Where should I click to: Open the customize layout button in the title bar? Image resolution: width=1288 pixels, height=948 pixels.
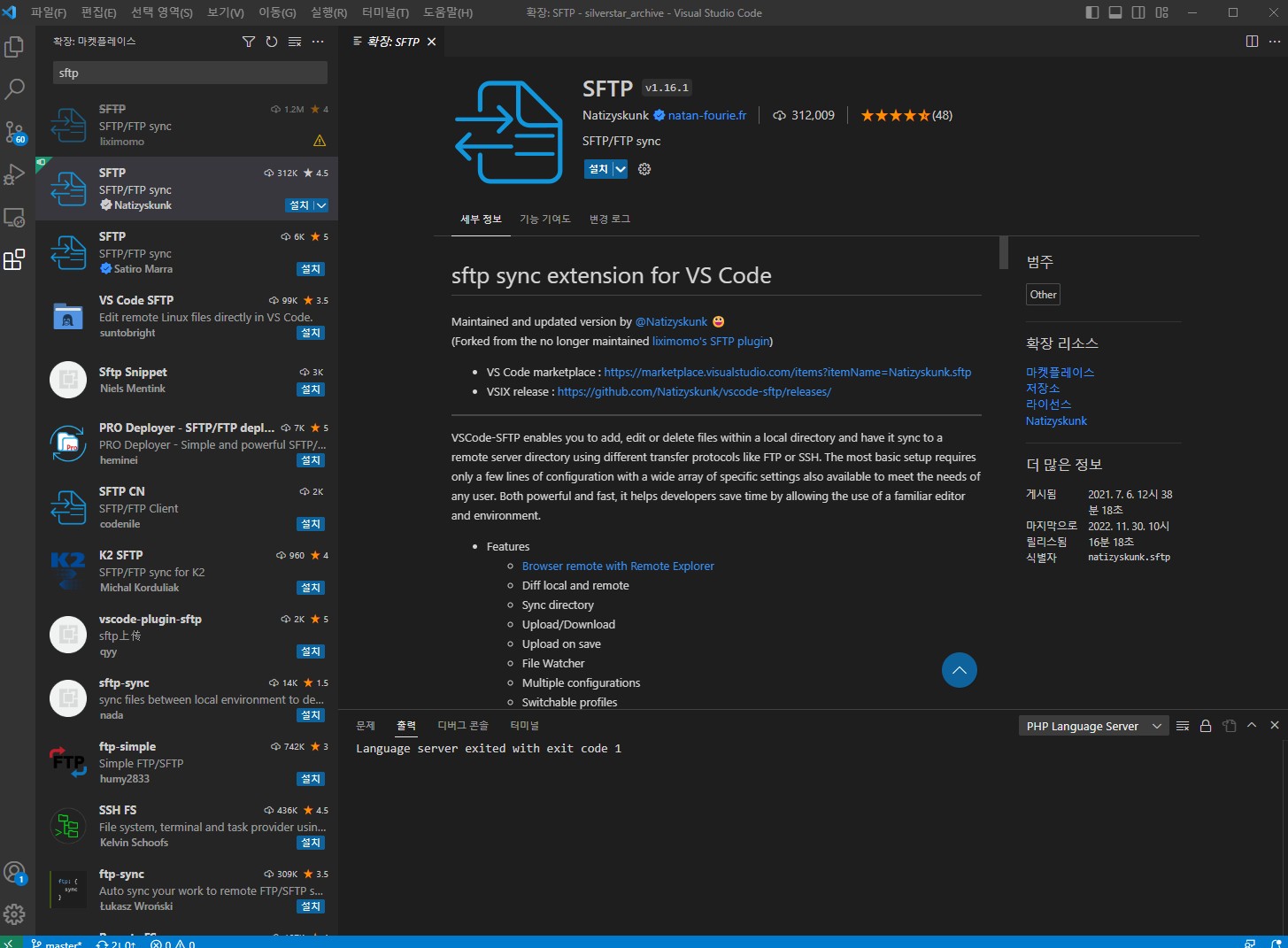(x=1162, y=12)
